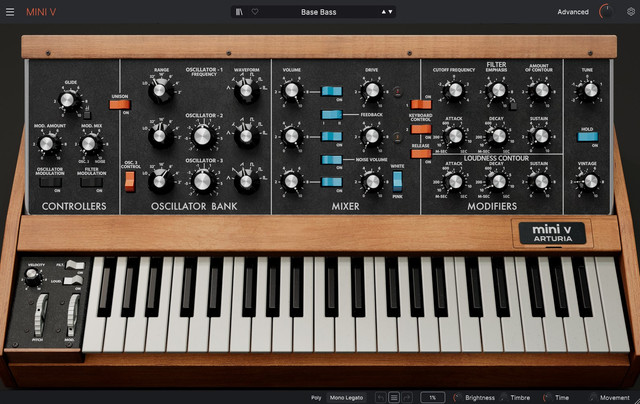Click the Filter Attack knob

[455, 136]
